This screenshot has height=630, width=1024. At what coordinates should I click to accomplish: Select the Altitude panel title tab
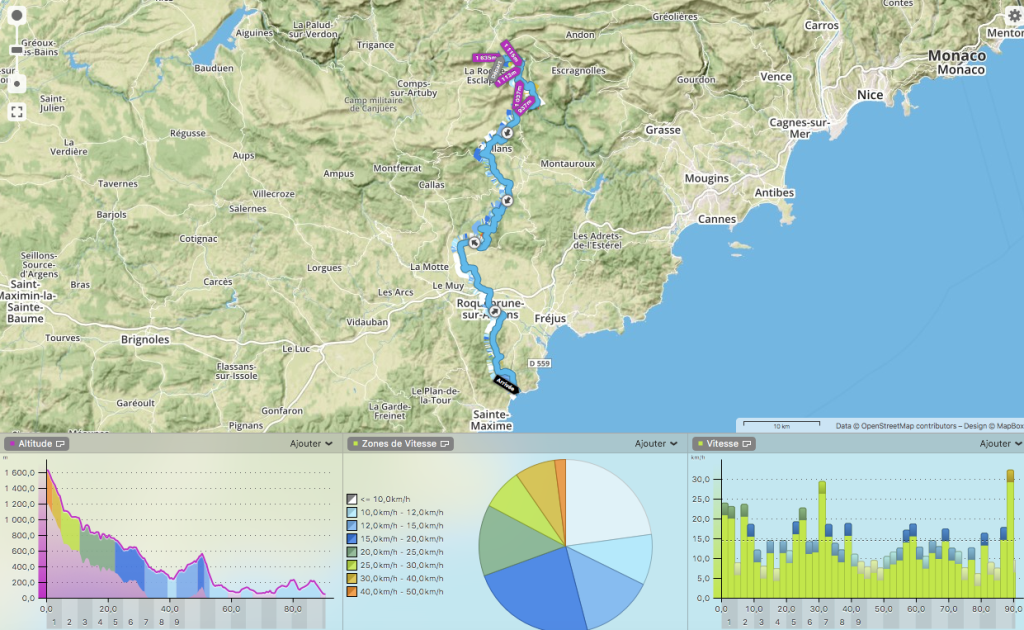tap(34, 443)
